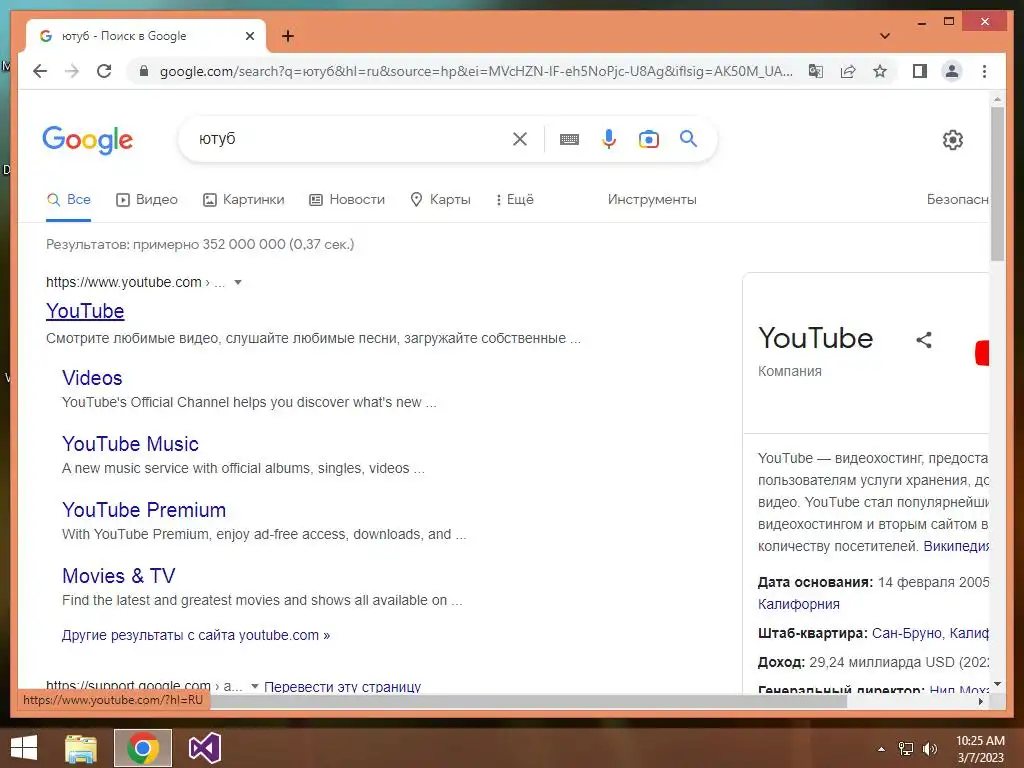Screen dimensions: 1024x768
Task: Open Google quick settings gear
Action: pos(953,139)
